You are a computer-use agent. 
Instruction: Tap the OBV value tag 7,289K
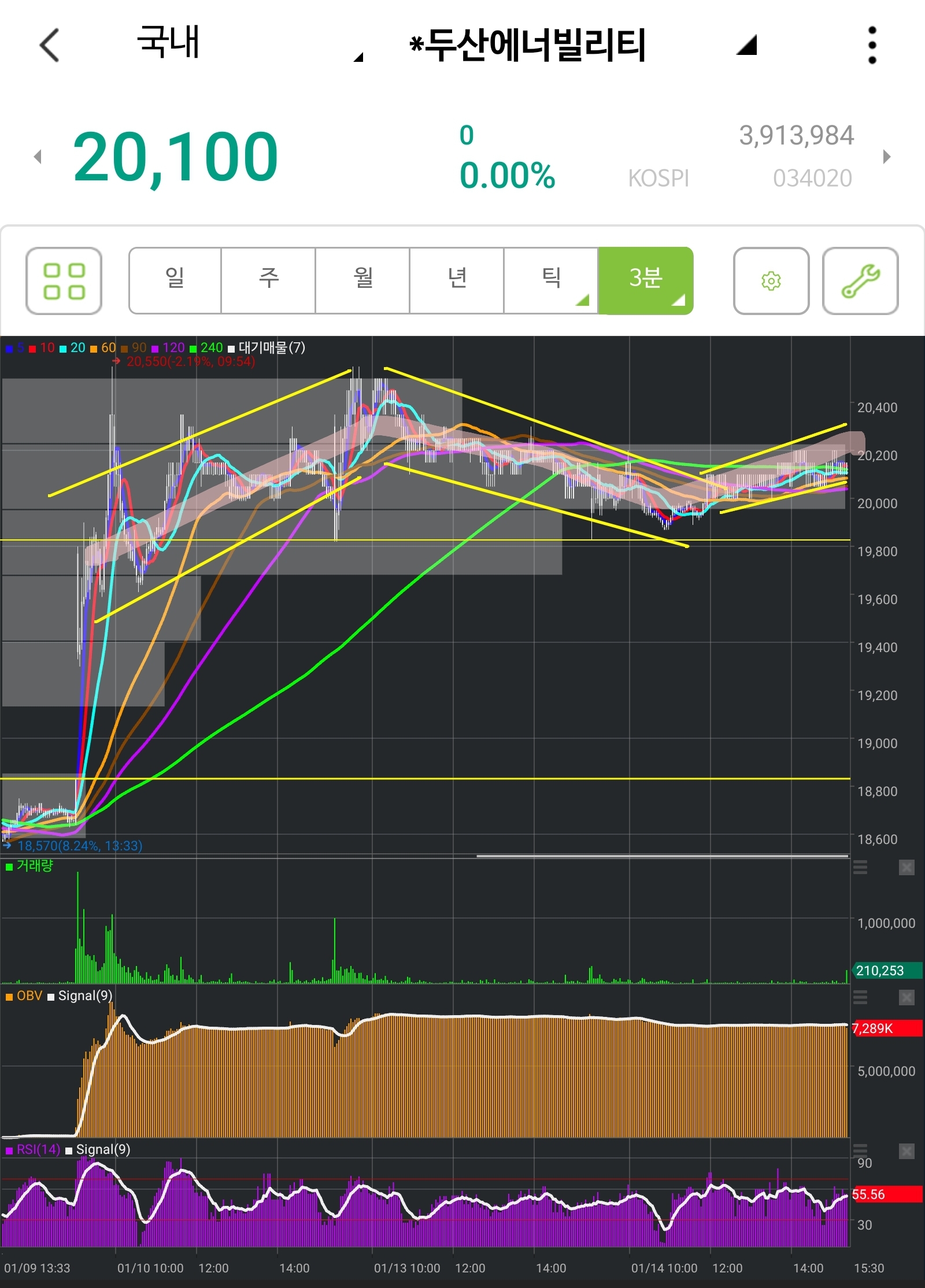887,1028
